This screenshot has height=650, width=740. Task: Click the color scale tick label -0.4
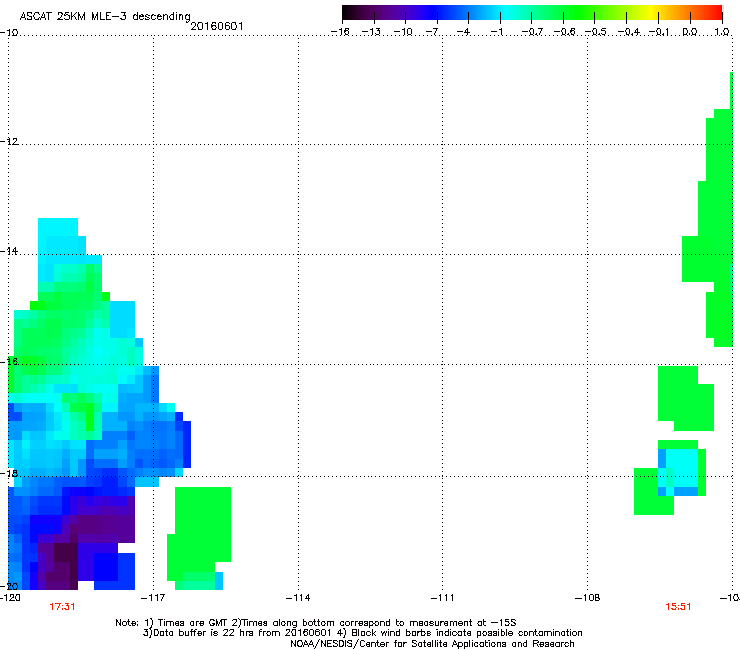tap(629, 32)
